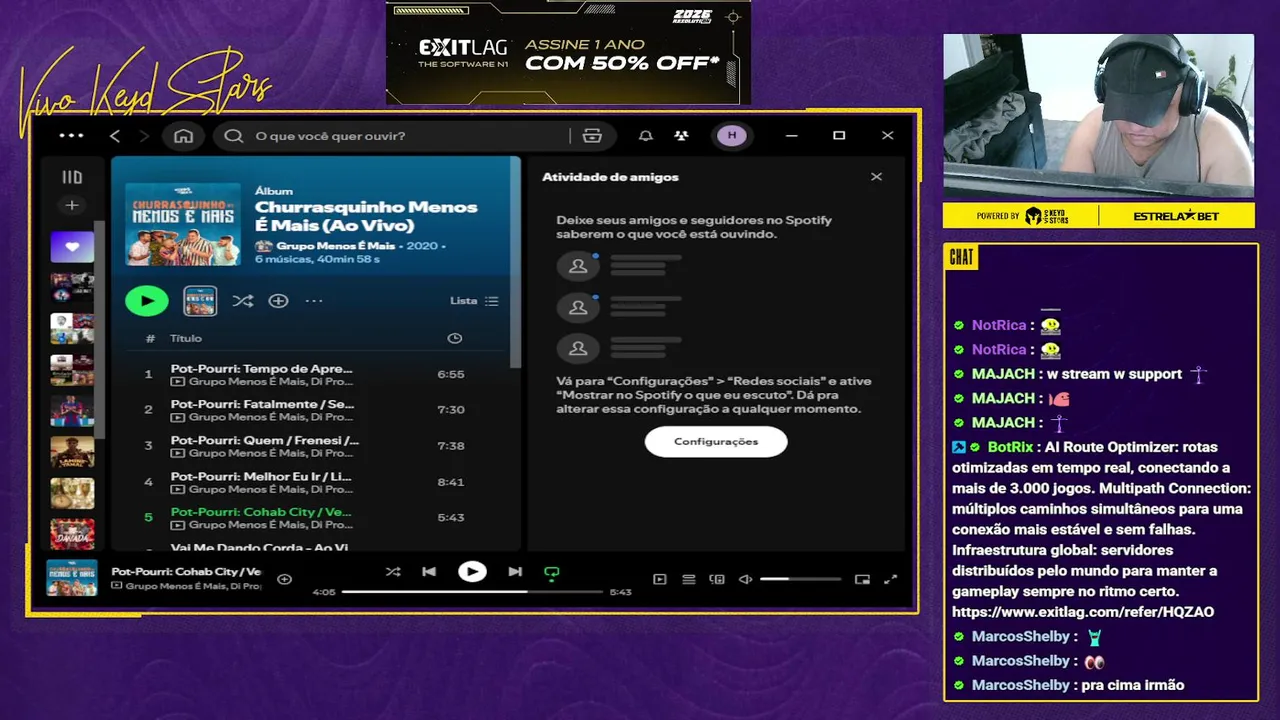Open Liked Songs heart tile

coord(72,247)
